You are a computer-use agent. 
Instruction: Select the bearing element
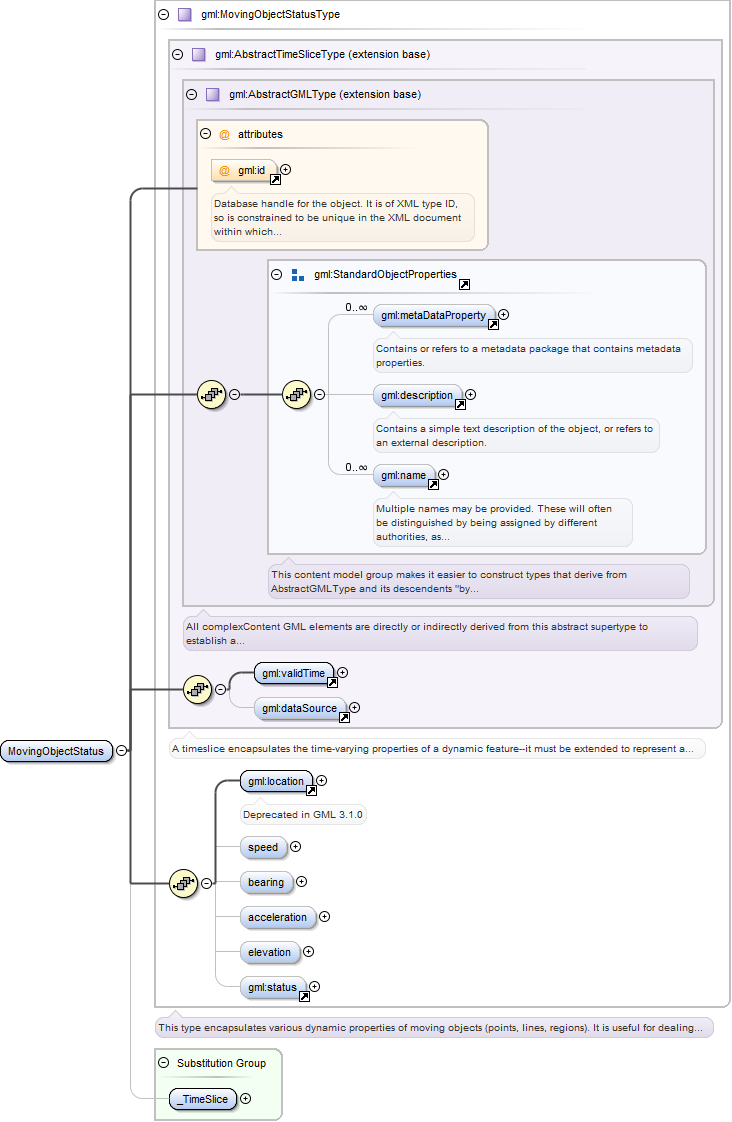pyautogui.click(x=266, y=882)
